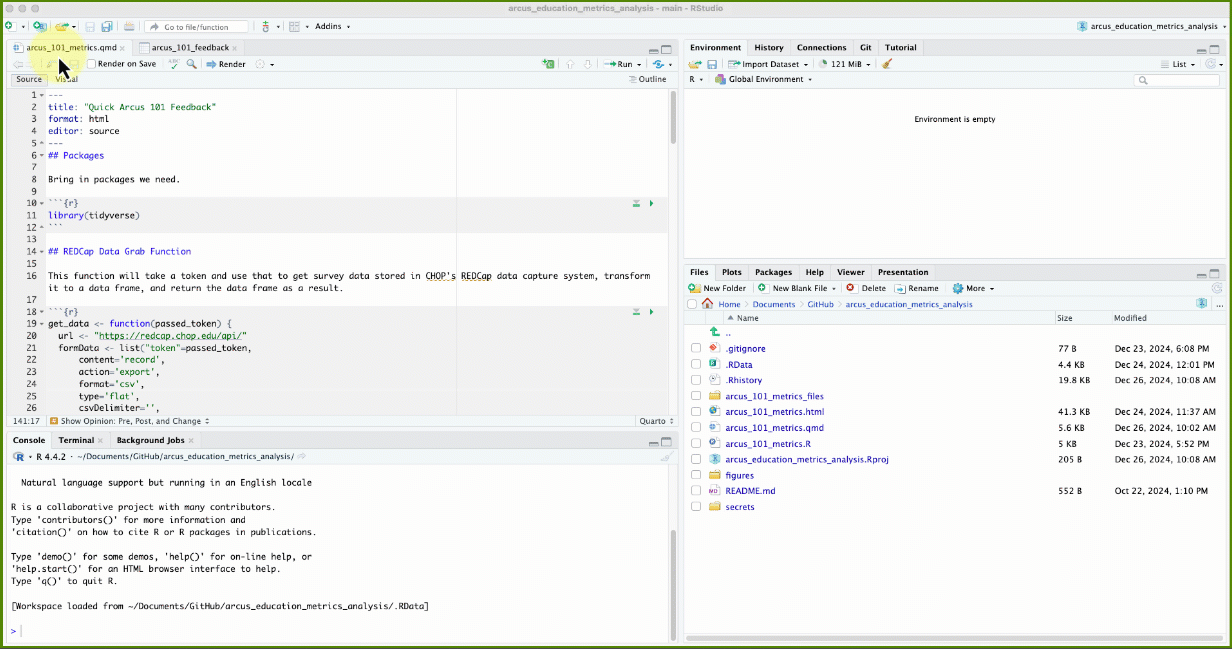This screenshot has height=649, width=1232.
Task: Click the broom icon to clear environment
Action: pyautogui.click(x=887, y=64)
